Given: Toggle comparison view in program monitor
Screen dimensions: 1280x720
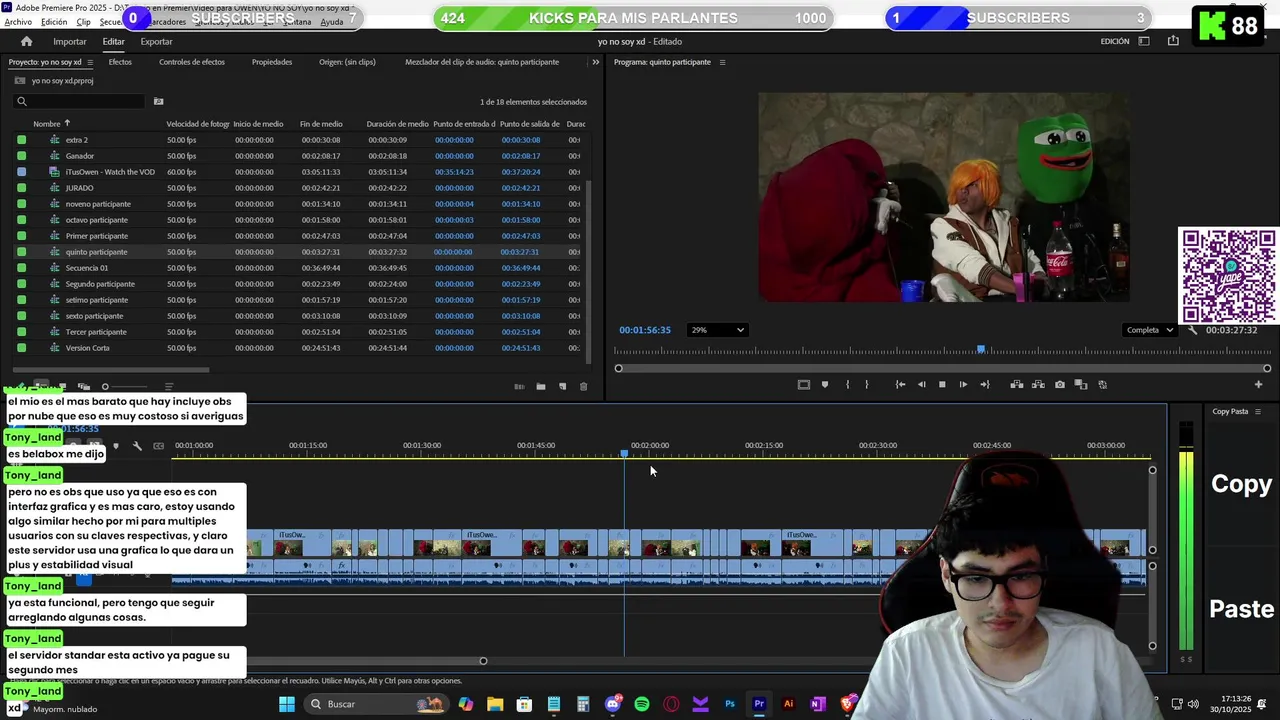Looking at the screenshot, I should 1081,385.
